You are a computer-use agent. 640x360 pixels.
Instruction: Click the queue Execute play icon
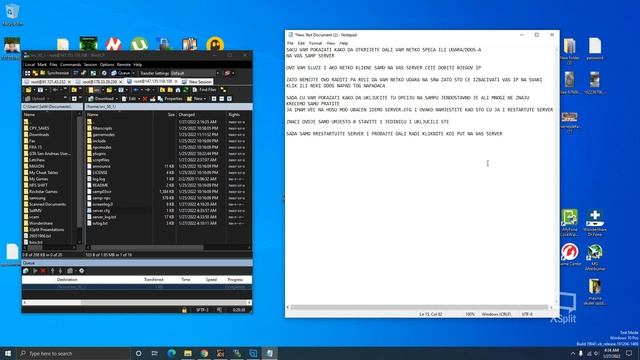pyautogui.click(x=35, y=271)
